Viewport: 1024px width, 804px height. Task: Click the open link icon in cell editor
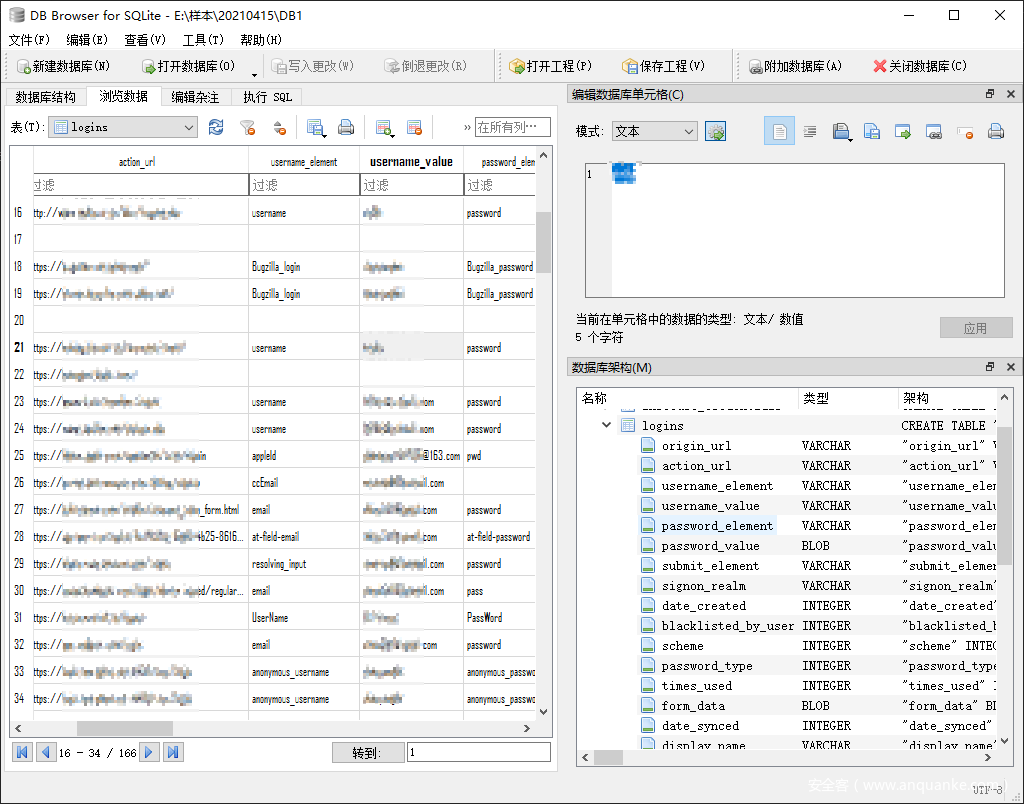[x=934, y=131]
